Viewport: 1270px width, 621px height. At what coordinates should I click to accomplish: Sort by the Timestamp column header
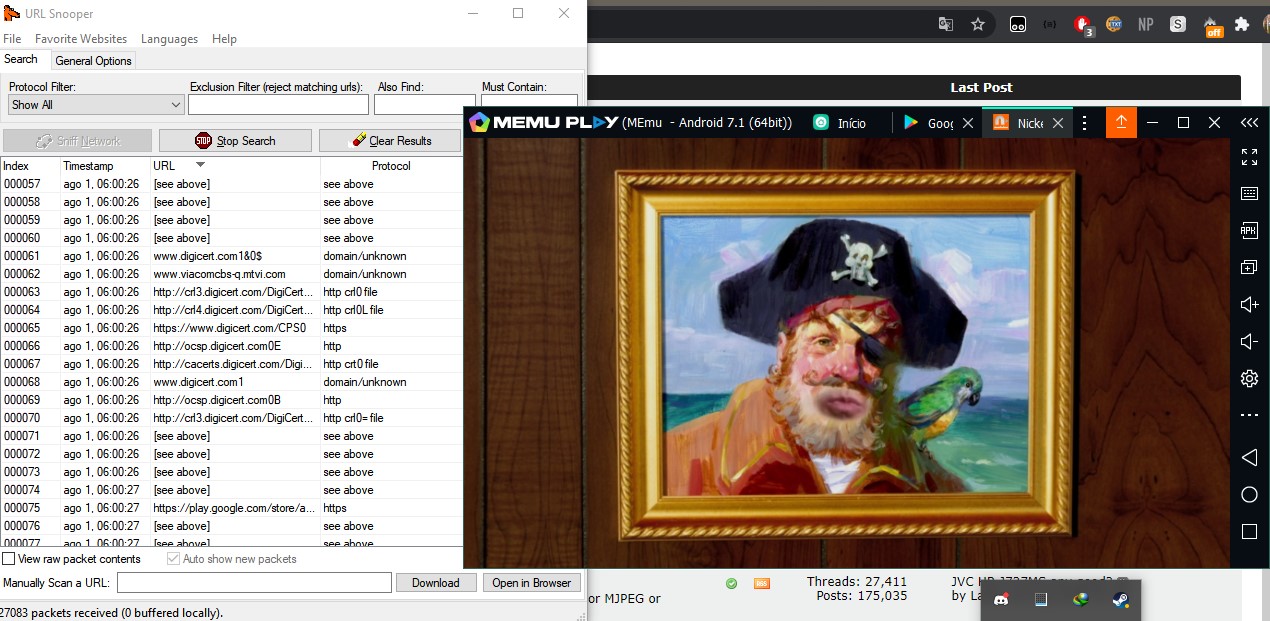click(x=105, y=166)
